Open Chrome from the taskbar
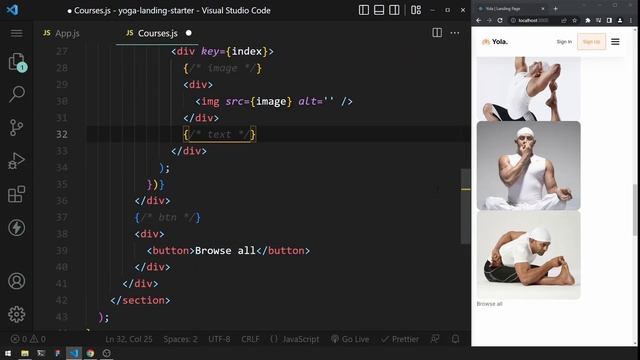 click(90, 353)
